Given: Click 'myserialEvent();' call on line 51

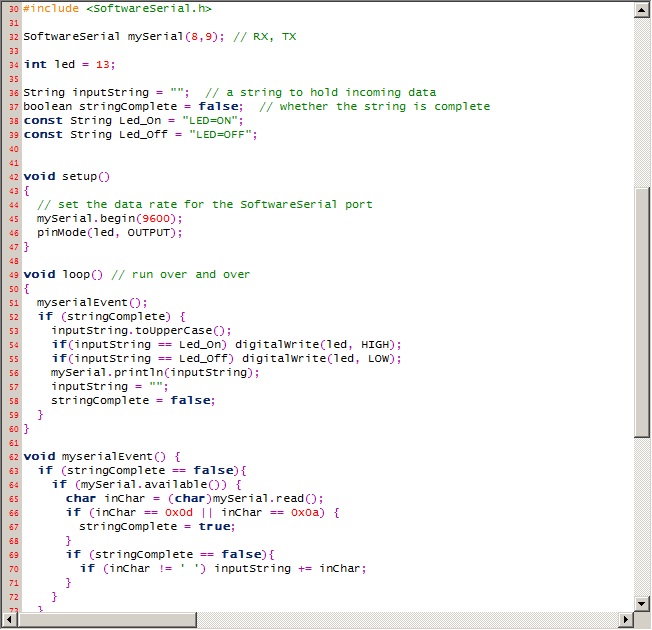Looking at the screenshot, I should tap(92, 303).
